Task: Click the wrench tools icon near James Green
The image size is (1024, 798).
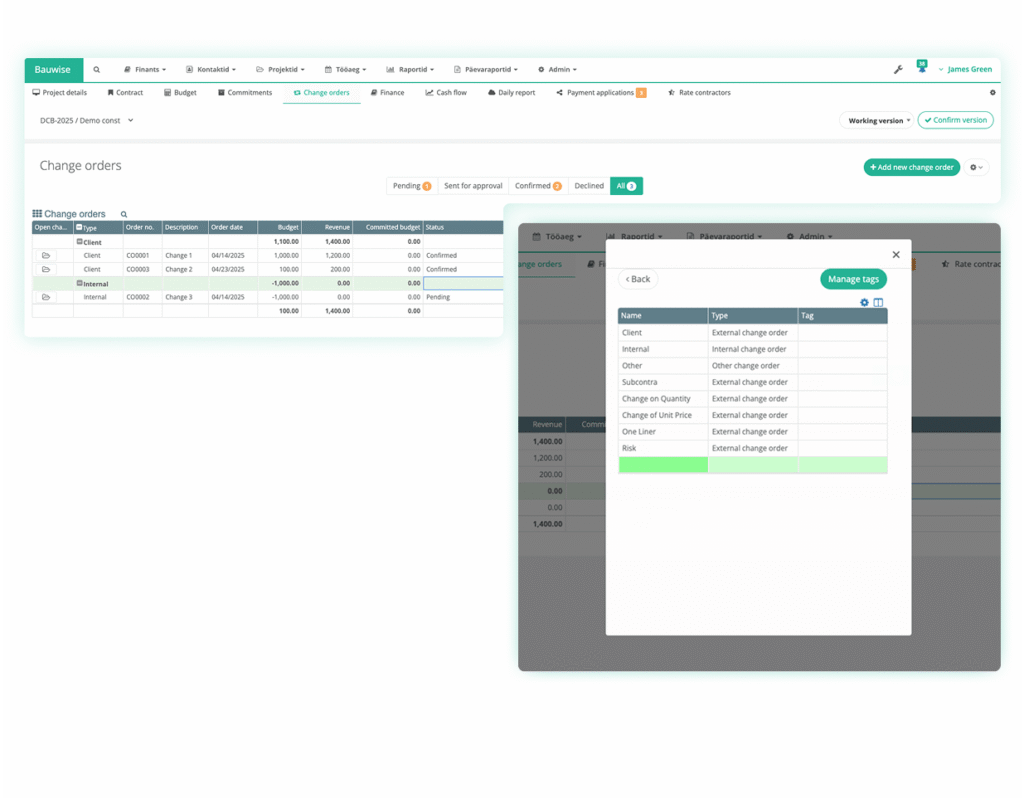Action: click(x=898, y=69)
